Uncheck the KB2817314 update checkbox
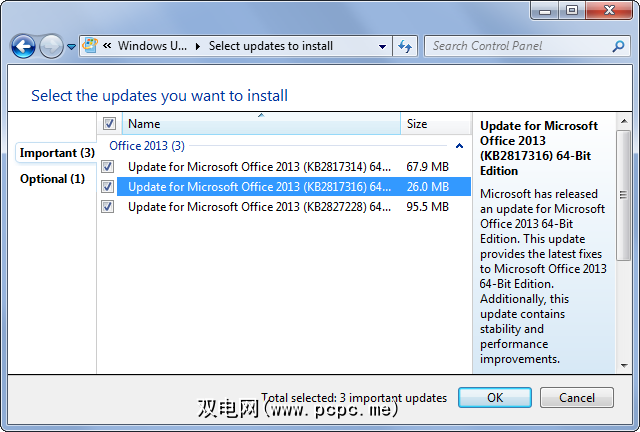 click(x=108, y=166)
